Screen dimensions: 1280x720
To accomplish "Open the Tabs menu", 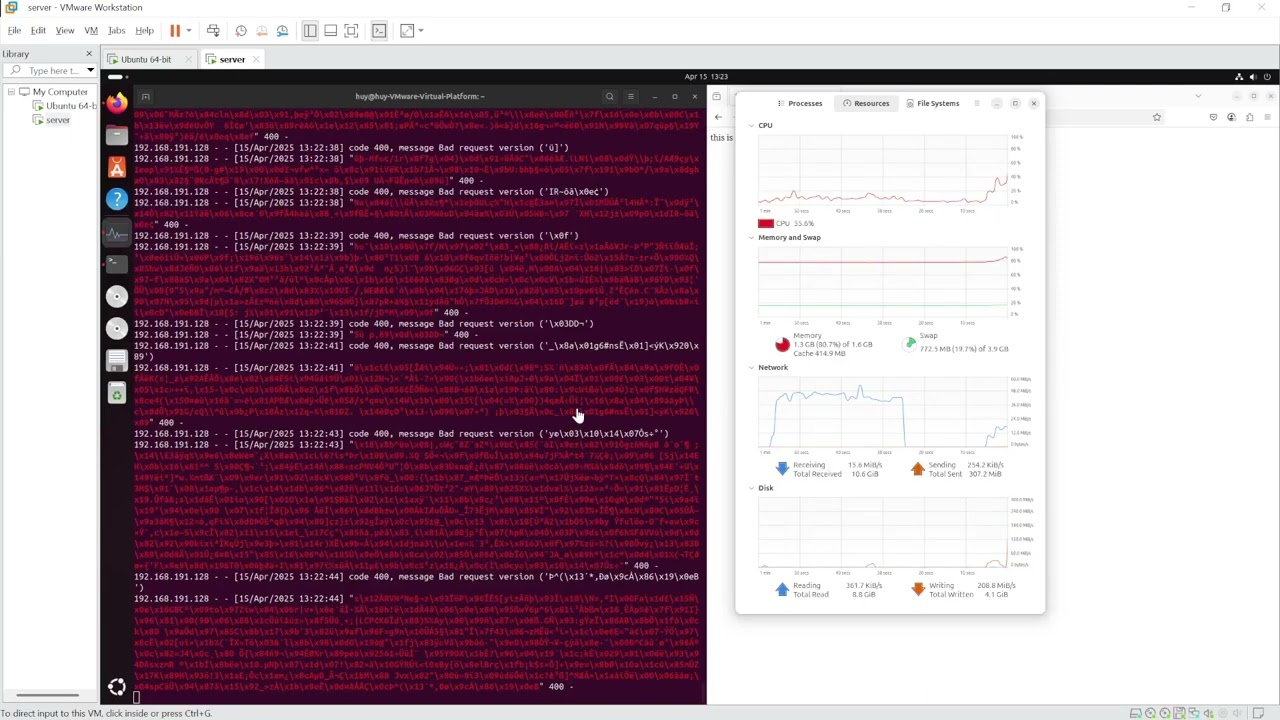I will 116,31.
